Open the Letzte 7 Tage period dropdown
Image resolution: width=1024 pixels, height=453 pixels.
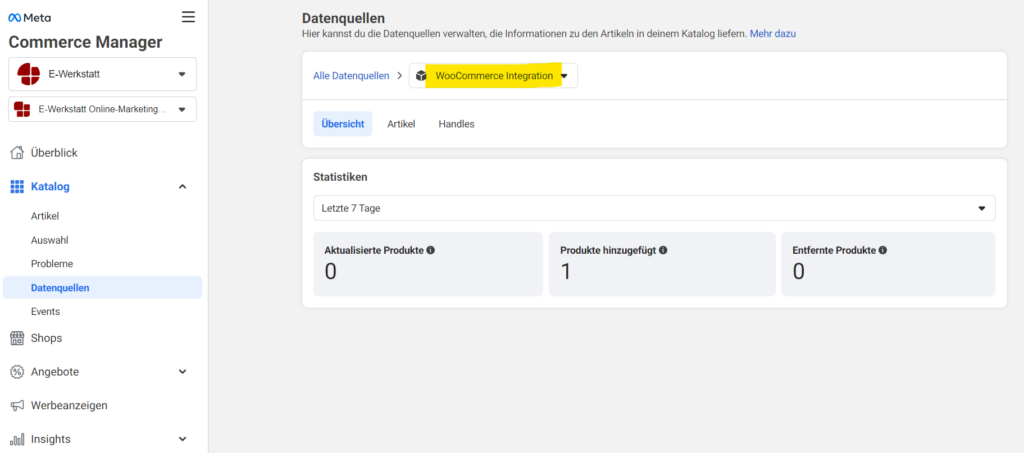tap(654, 208)
